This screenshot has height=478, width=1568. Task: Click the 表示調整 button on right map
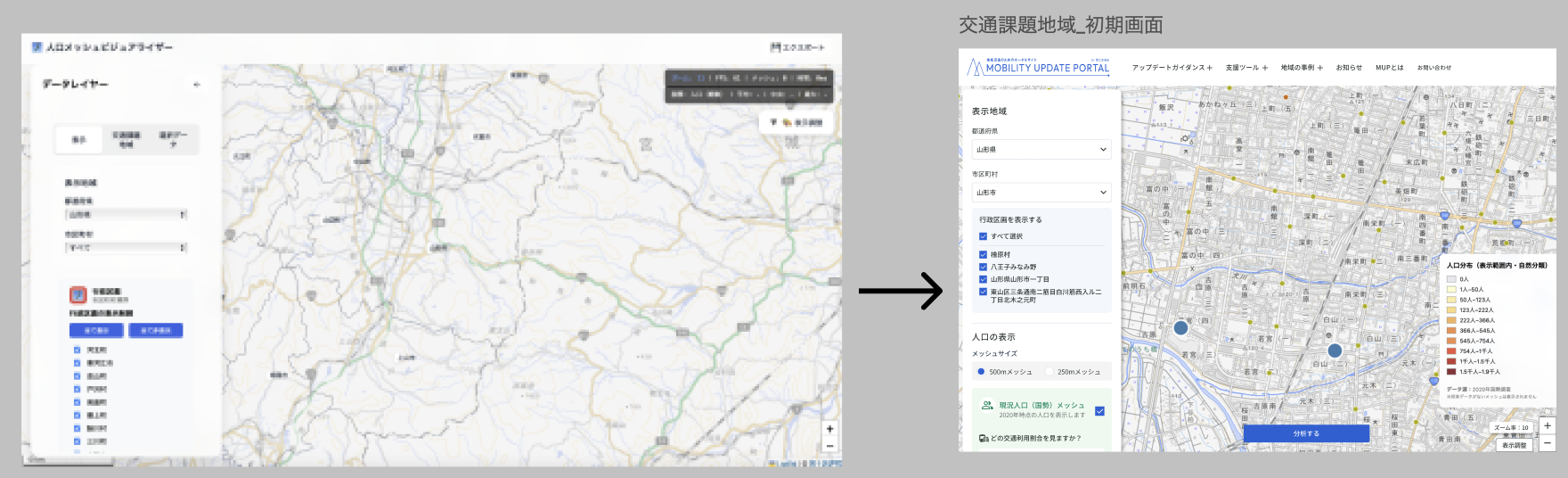(x=1514, y=445)
